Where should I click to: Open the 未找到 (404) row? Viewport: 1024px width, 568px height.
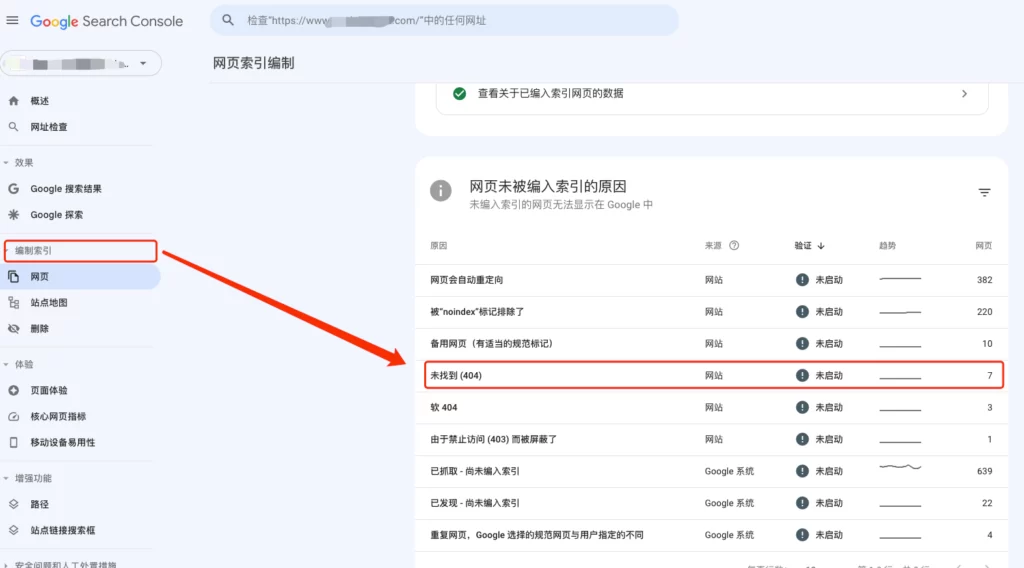coord(714,375)
